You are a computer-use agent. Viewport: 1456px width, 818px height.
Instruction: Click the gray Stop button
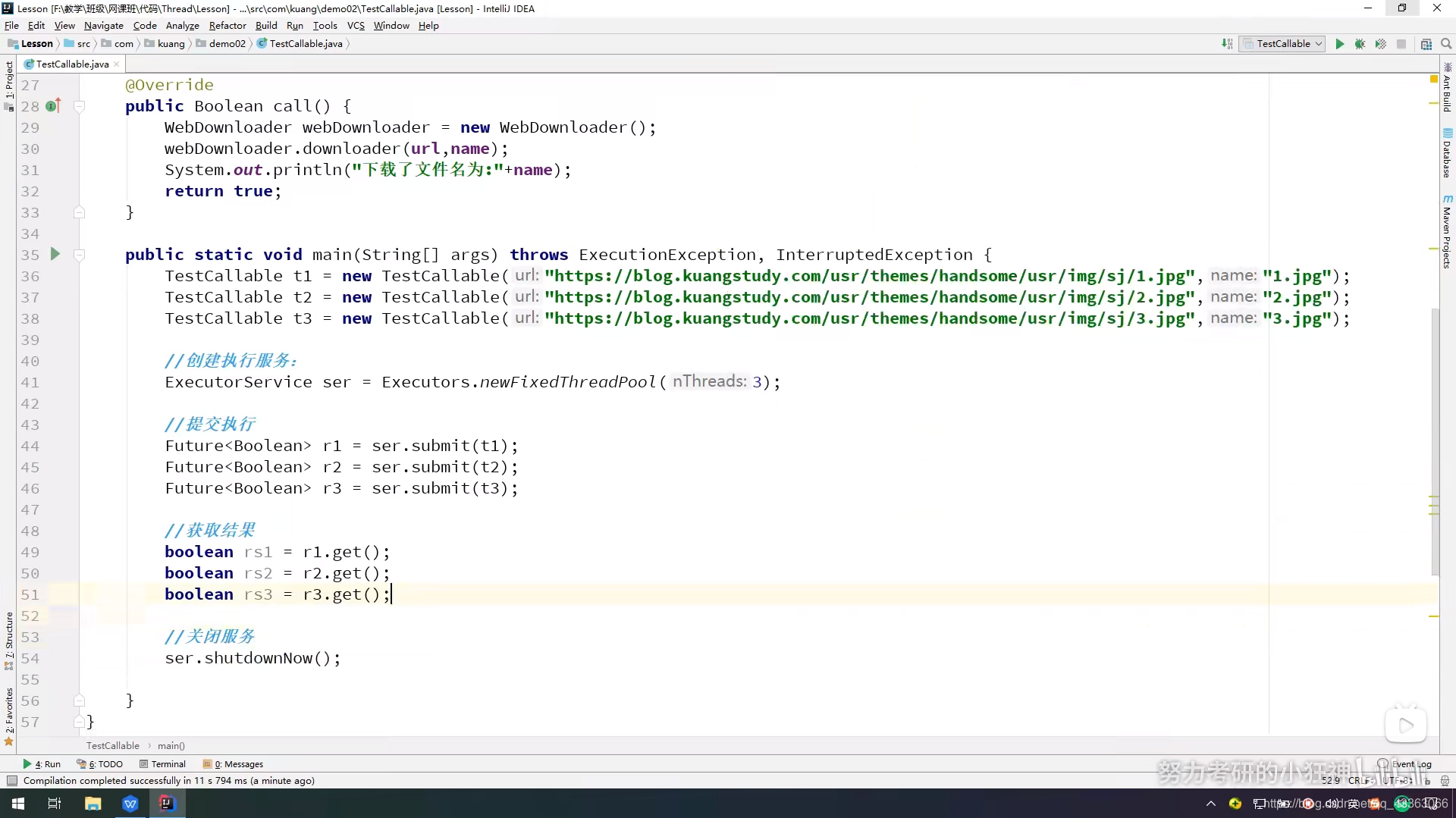click(1401, 44)
